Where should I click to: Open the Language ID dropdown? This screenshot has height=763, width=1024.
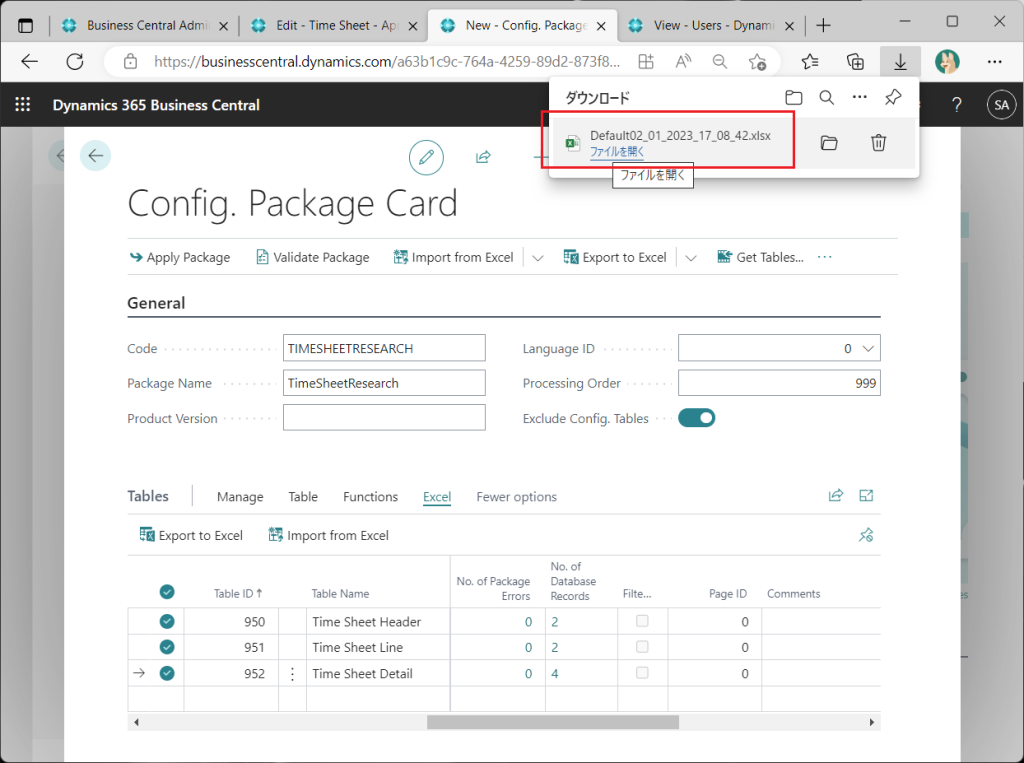coord(868,349)
